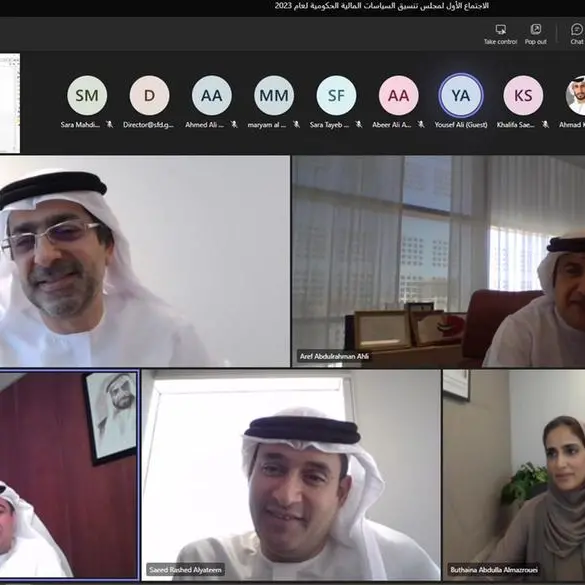This screenshot has height=585, width=585.
Task: Click the KS avatar of Khalifa Sae
Action: click(x=523, y=96)
